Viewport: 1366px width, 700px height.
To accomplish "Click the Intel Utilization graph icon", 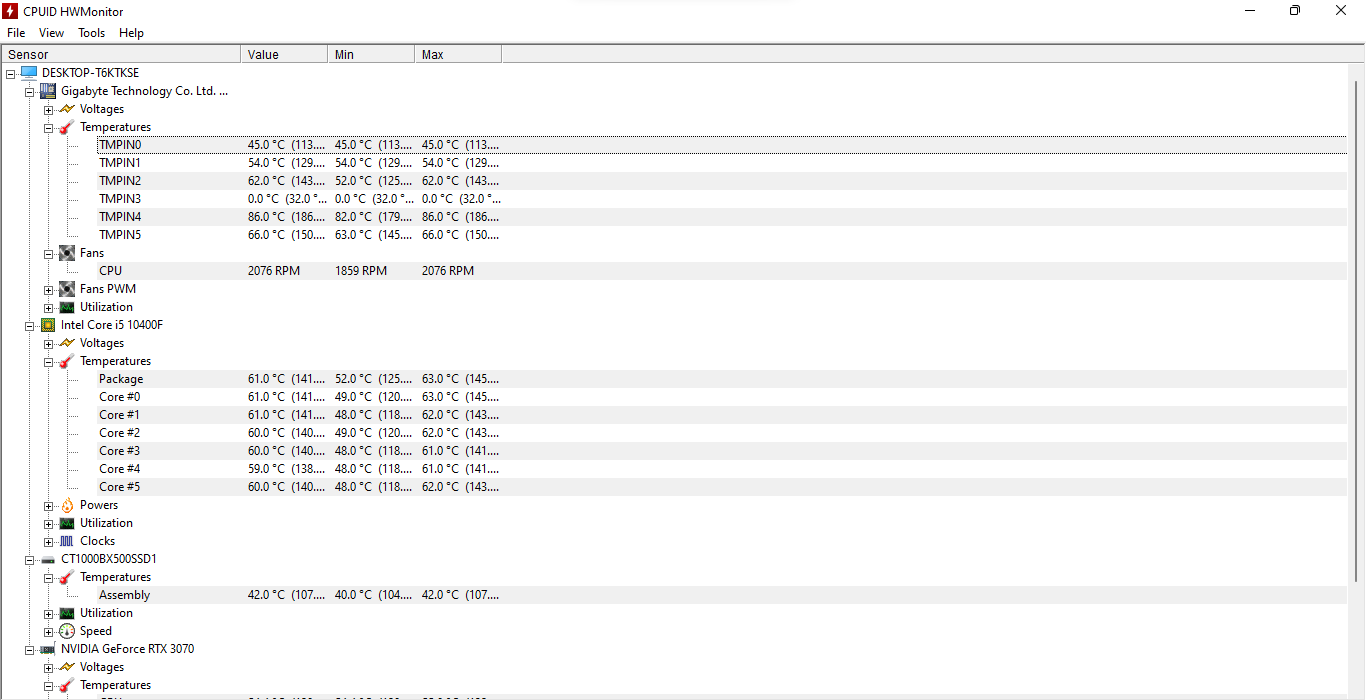I will tap(67, 523).
